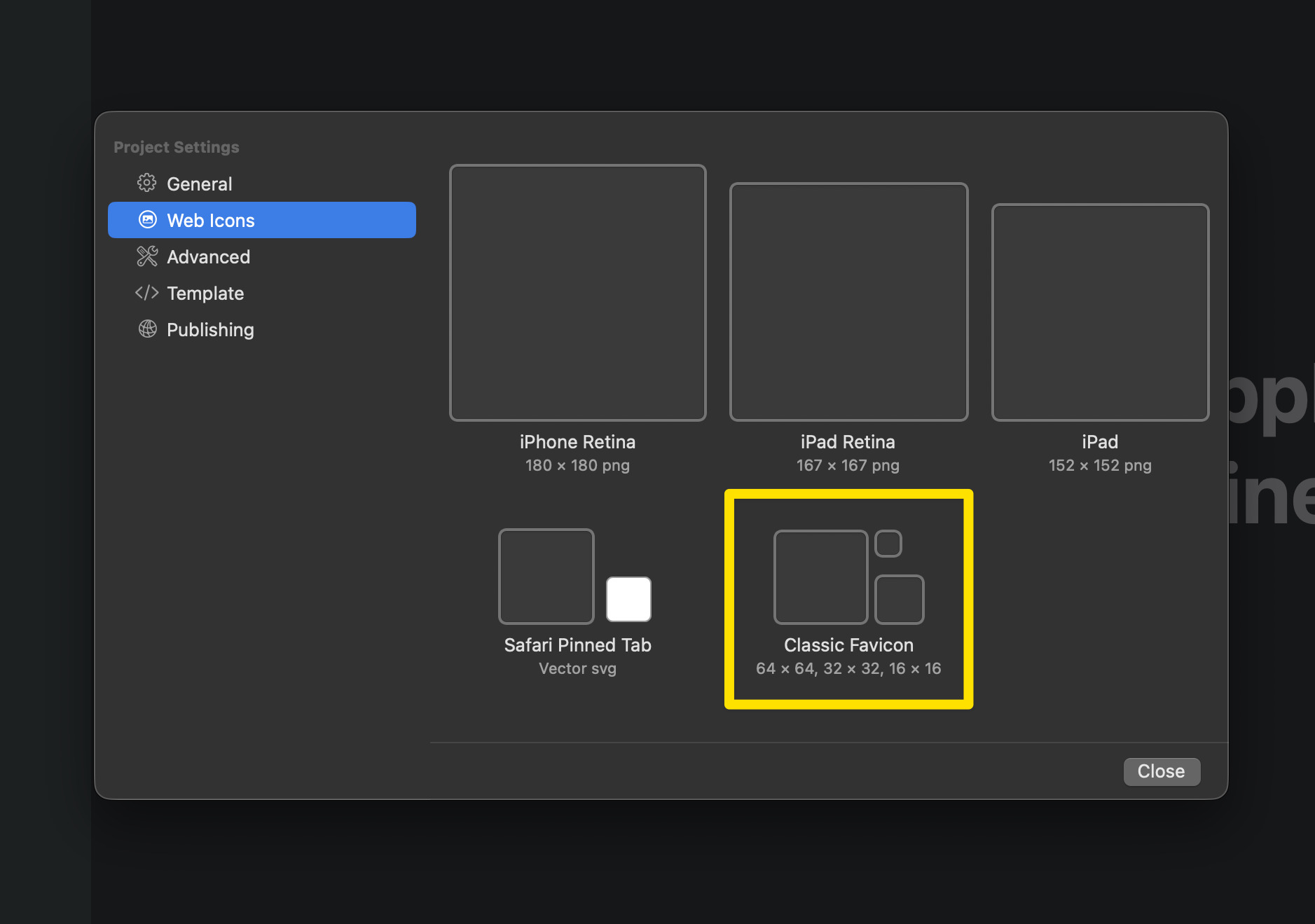Click the Template code brackets icon
The image size is (1315, 924).
click(147, 293)
